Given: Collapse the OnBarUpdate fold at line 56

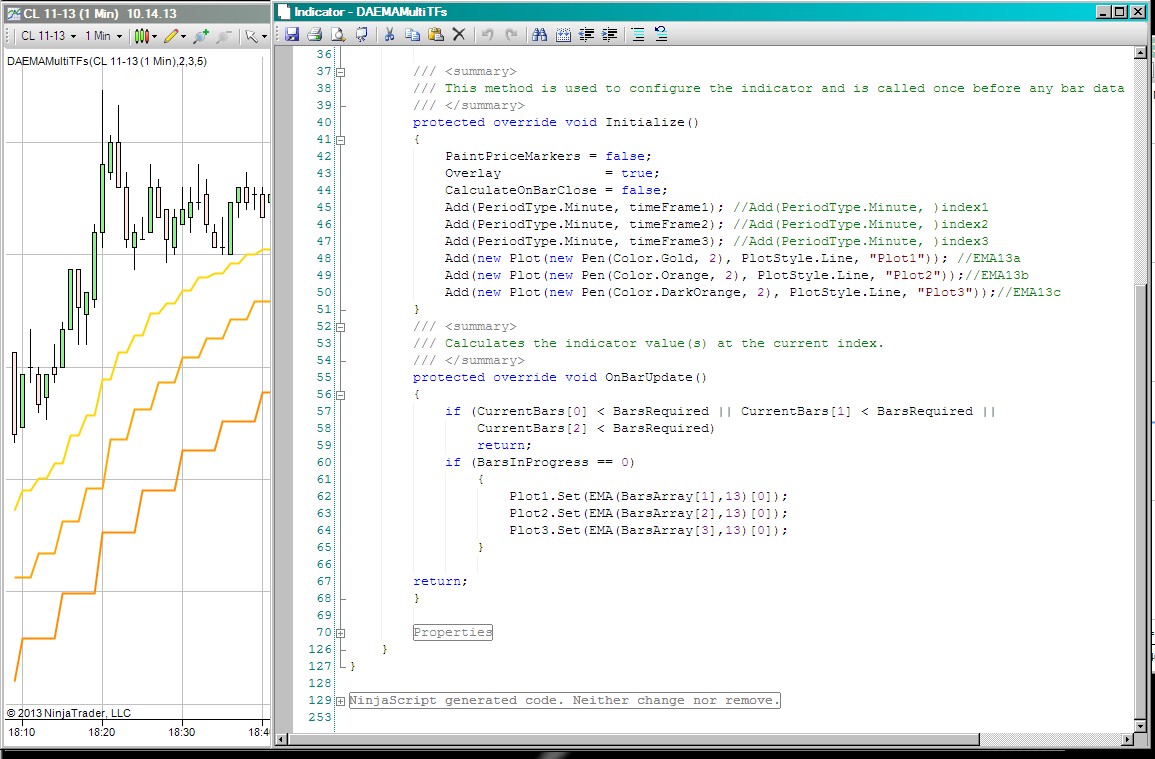Looking at the screenshot, I should click(341, 395).
